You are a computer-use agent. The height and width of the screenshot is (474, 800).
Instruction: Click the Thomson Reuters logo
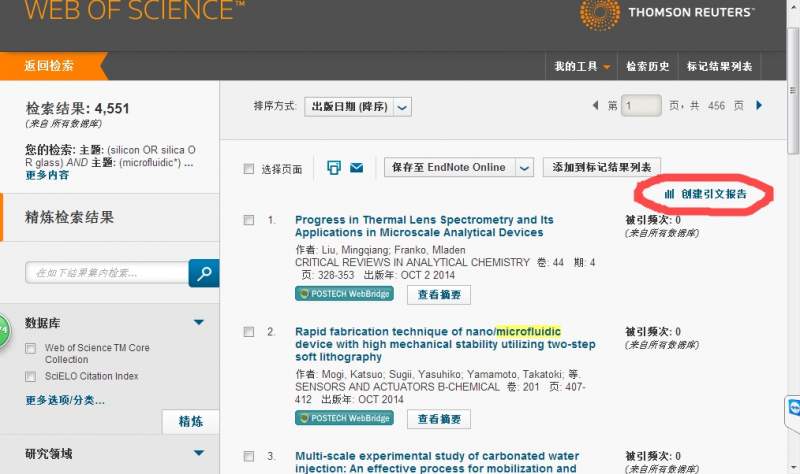pyautogui.click(x=666, y=13)
